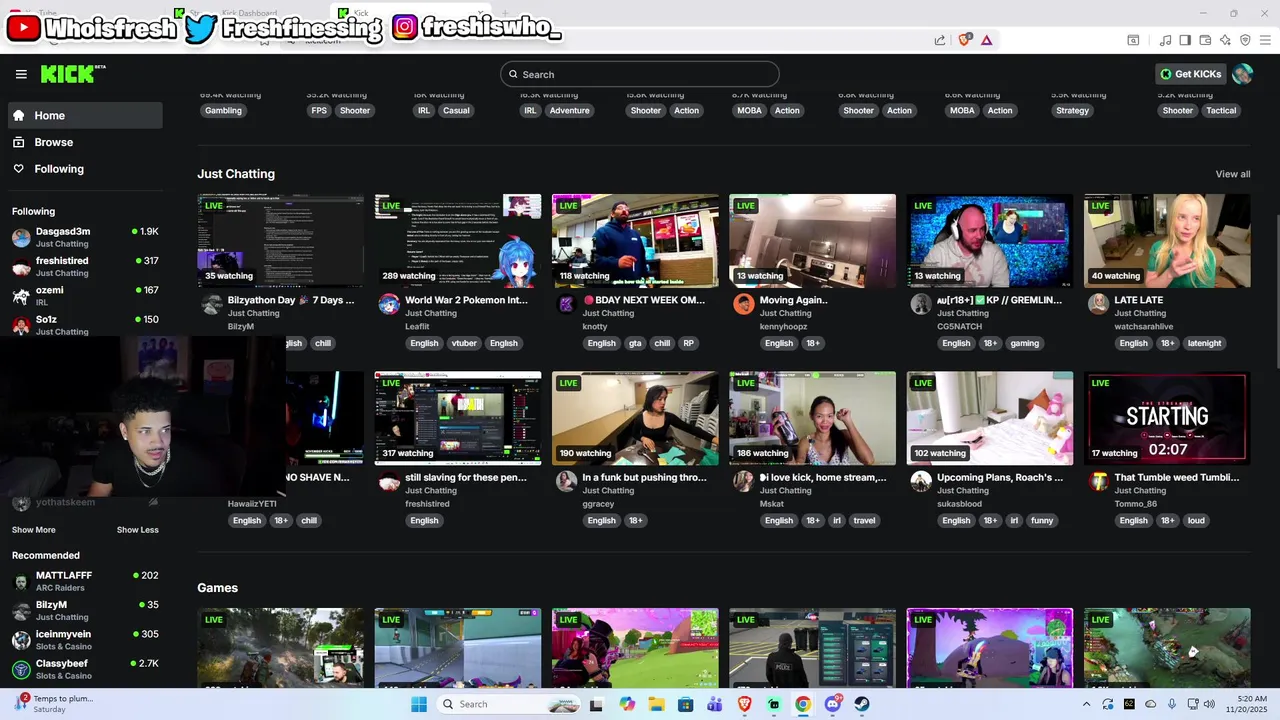Open In a funk stream thumbnail

(635, 418)
